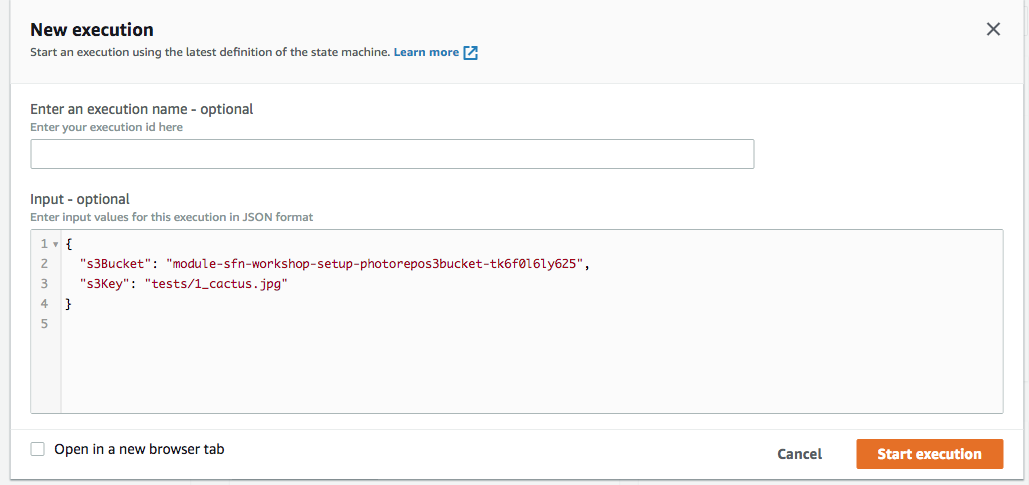This screenshot has width=1029, height=485.
Task: Select line number 3 in the editor gutter
Action: tap(44, 284)
